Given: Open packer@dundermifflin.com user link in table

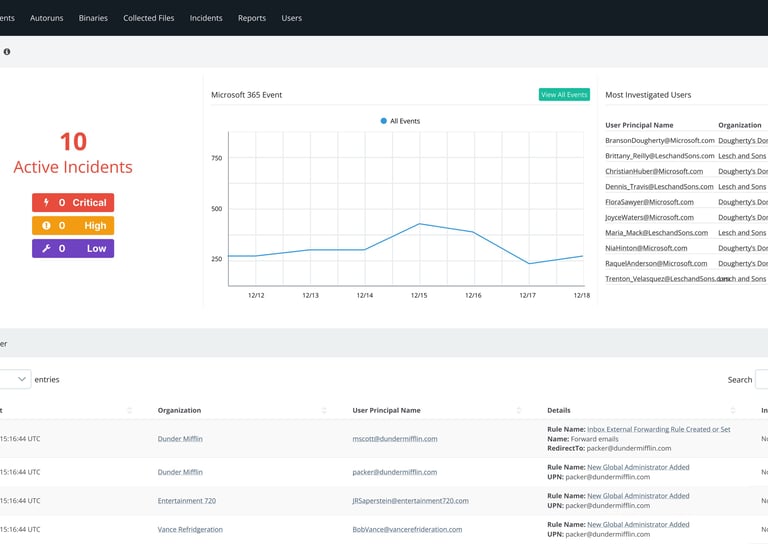Looking at the screenshot, I should 395,472.
